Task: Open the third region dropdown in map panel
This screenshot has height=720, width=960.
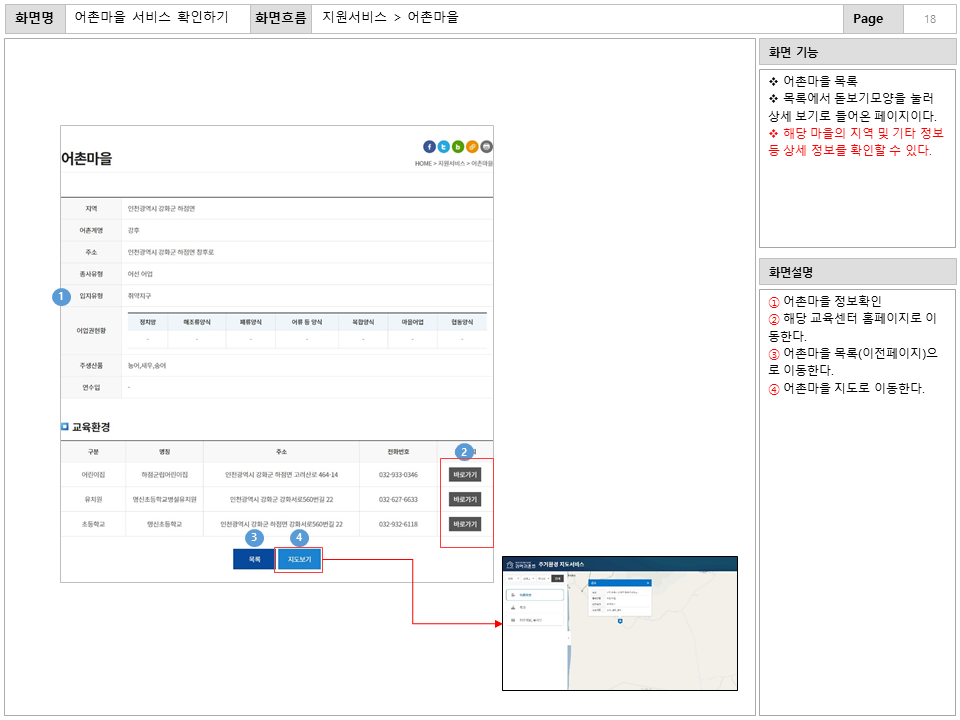Action: point(543,579)
